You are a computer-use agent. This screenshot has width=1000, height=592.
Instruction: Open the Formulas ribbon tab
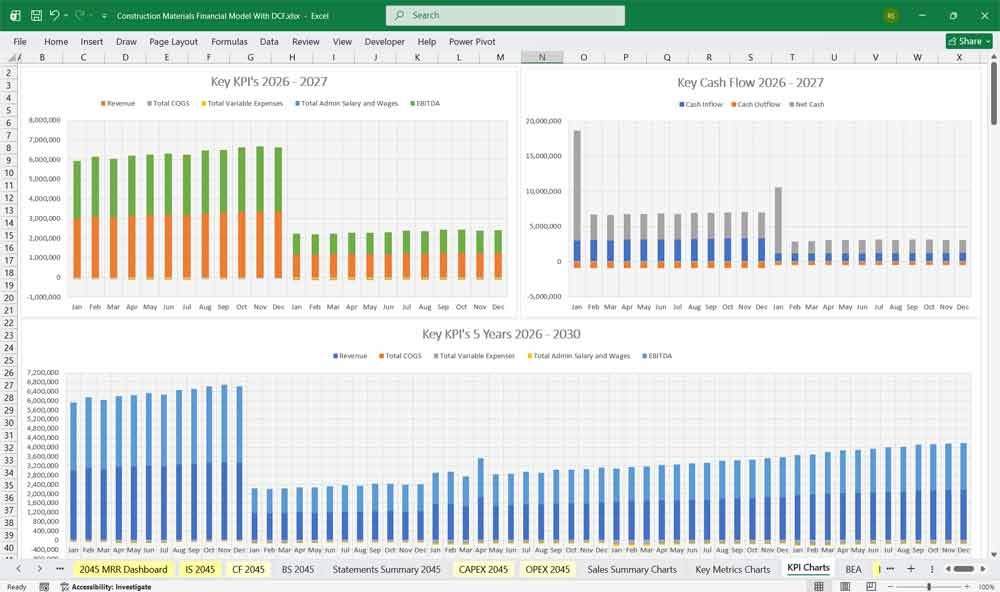point(229,41)
